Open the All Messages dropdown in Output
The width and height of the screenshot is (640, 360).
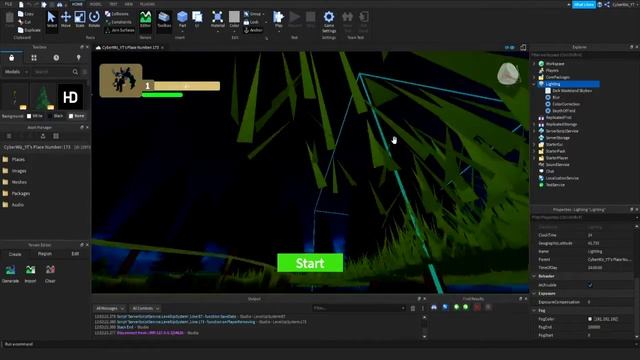(109, 308)
